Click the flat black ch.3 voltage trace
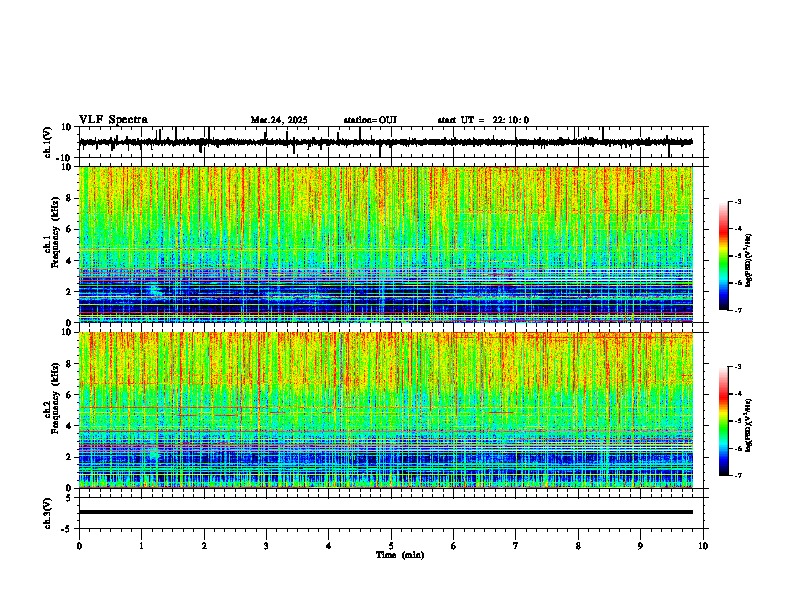 click(386, 512)
